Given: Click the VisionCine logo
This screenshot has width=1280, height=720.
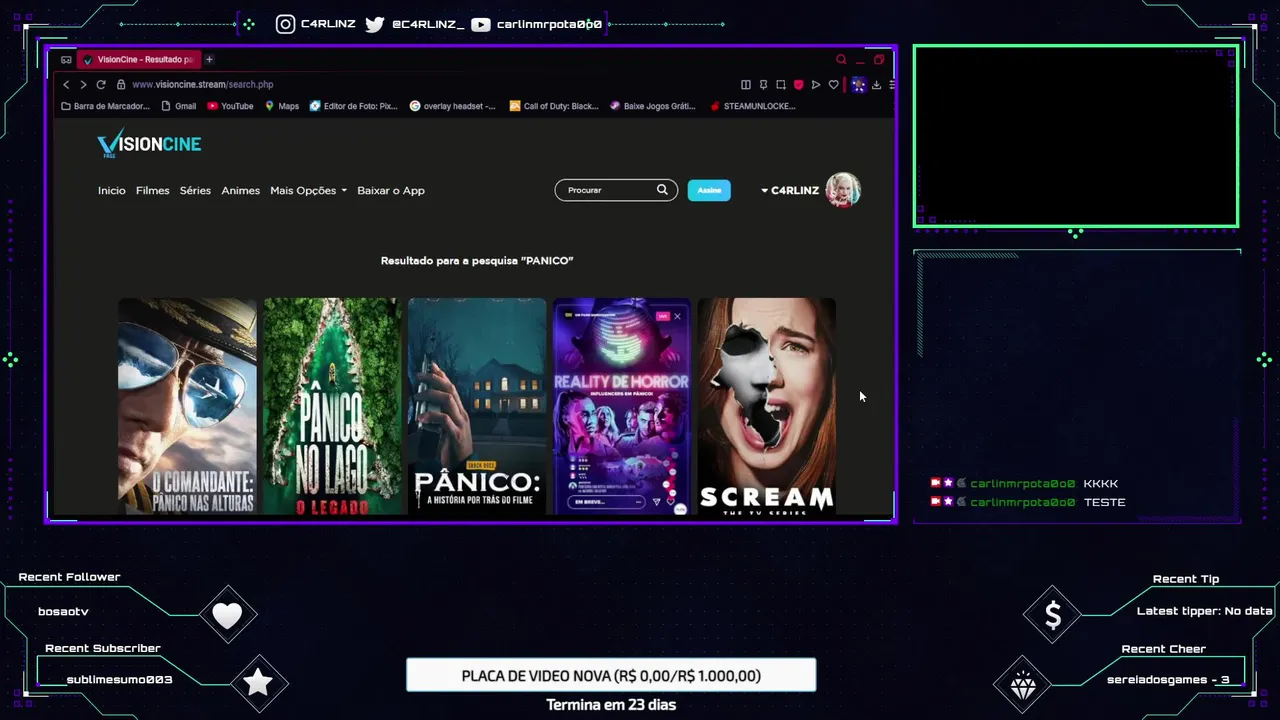Looking at the screenshot, I should coord(149,143).
